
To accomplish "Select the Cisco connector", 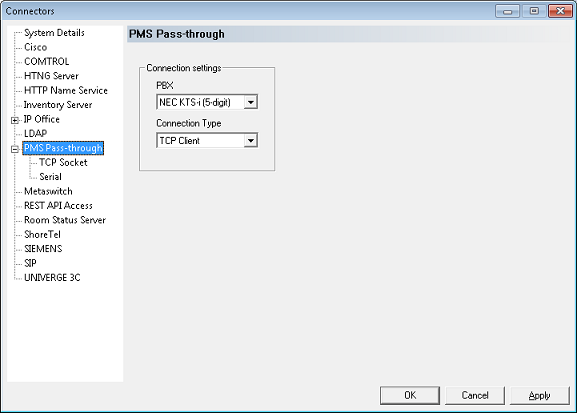I will [x=35, y=47].
